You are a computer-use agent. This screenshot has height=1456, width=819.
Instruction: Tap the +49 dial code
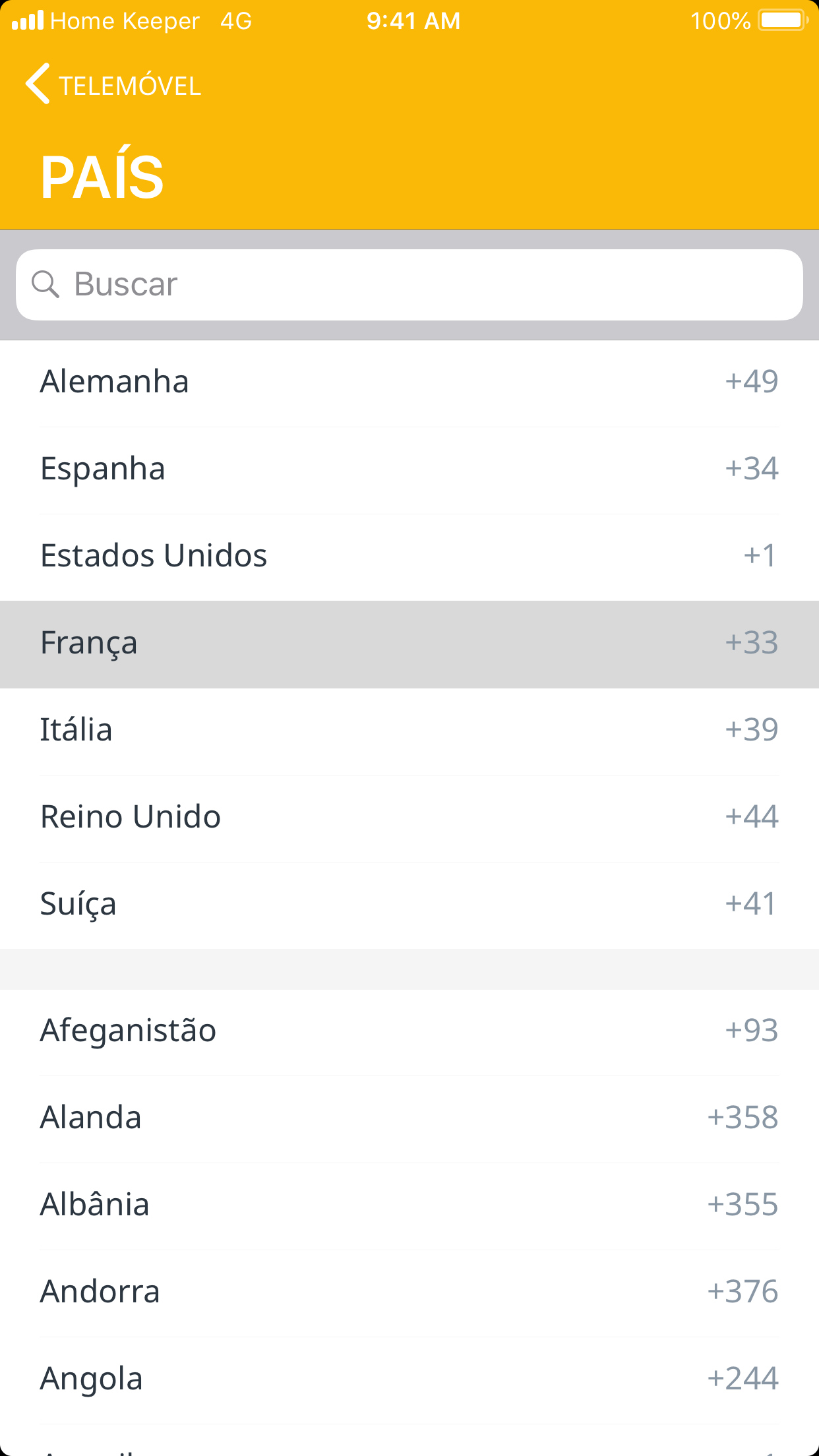pos(752,382)
